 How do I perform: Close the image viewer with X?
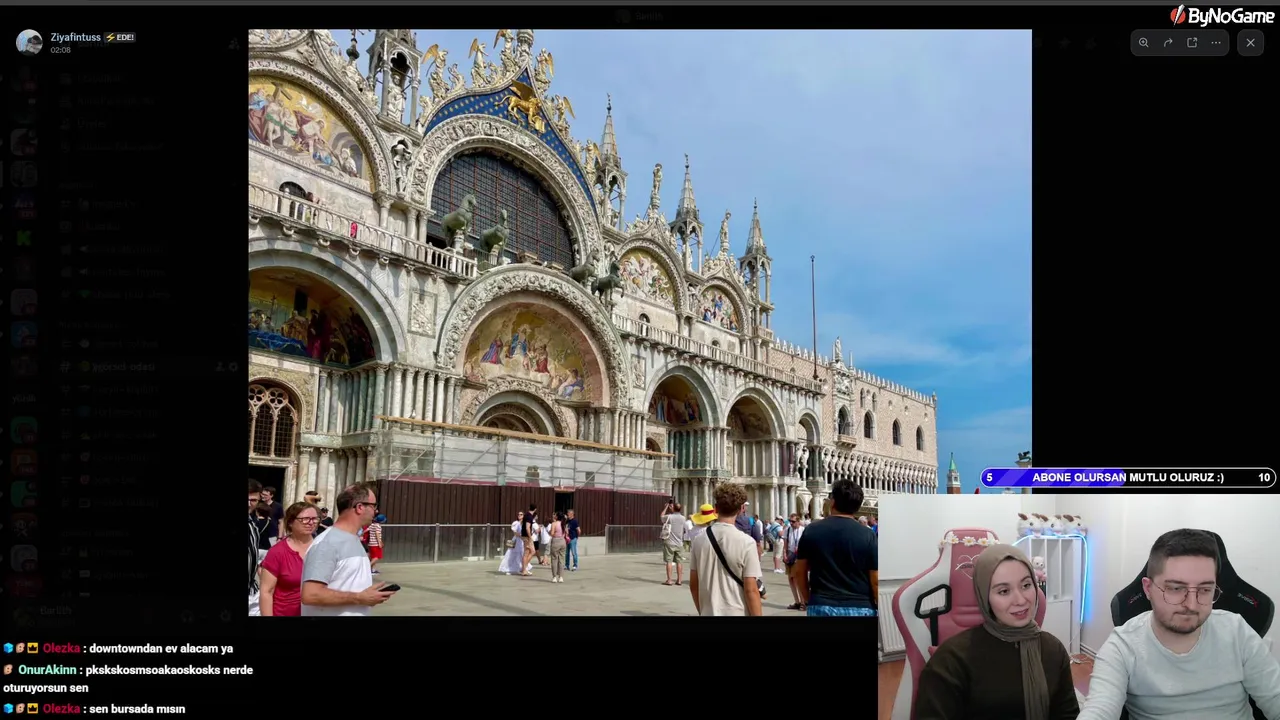pyautogui.click(x=1250, y=43)
